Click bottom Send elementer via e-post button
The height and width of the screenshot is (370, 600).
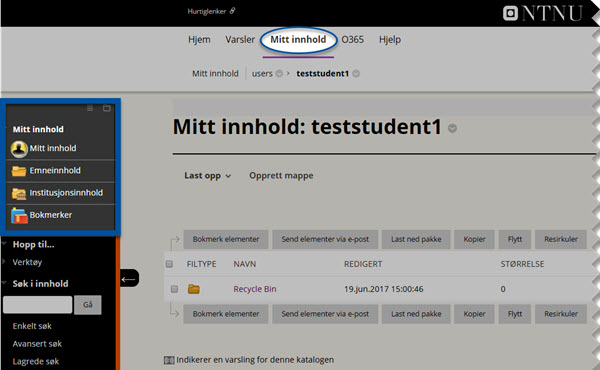(325, 314)
